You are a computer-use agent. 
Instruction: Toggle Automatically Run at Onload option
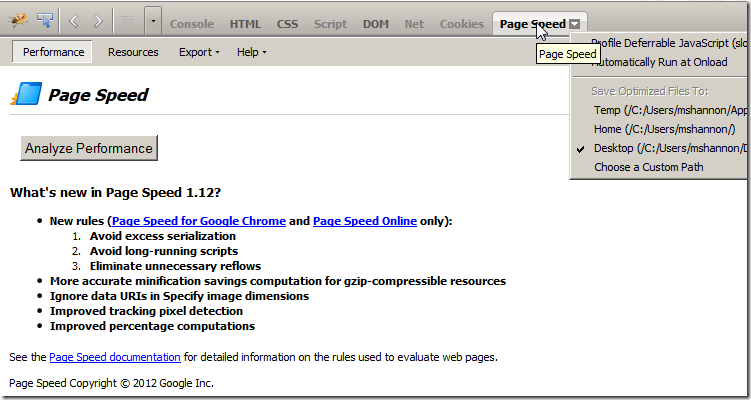[x=661, y=62]
